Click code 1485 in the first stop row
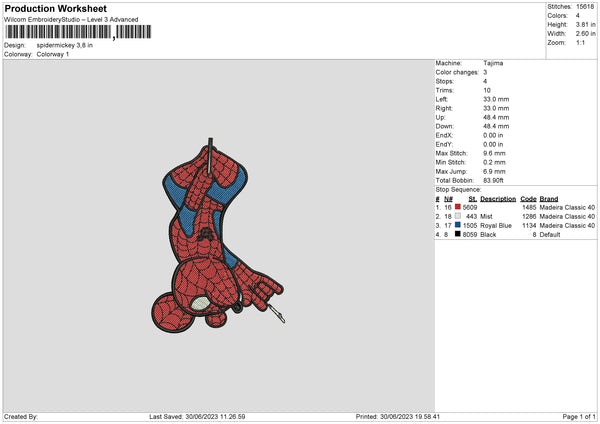The height and width of the screenshot is (424, 600). pyautogui.click(x=529, y=207)
